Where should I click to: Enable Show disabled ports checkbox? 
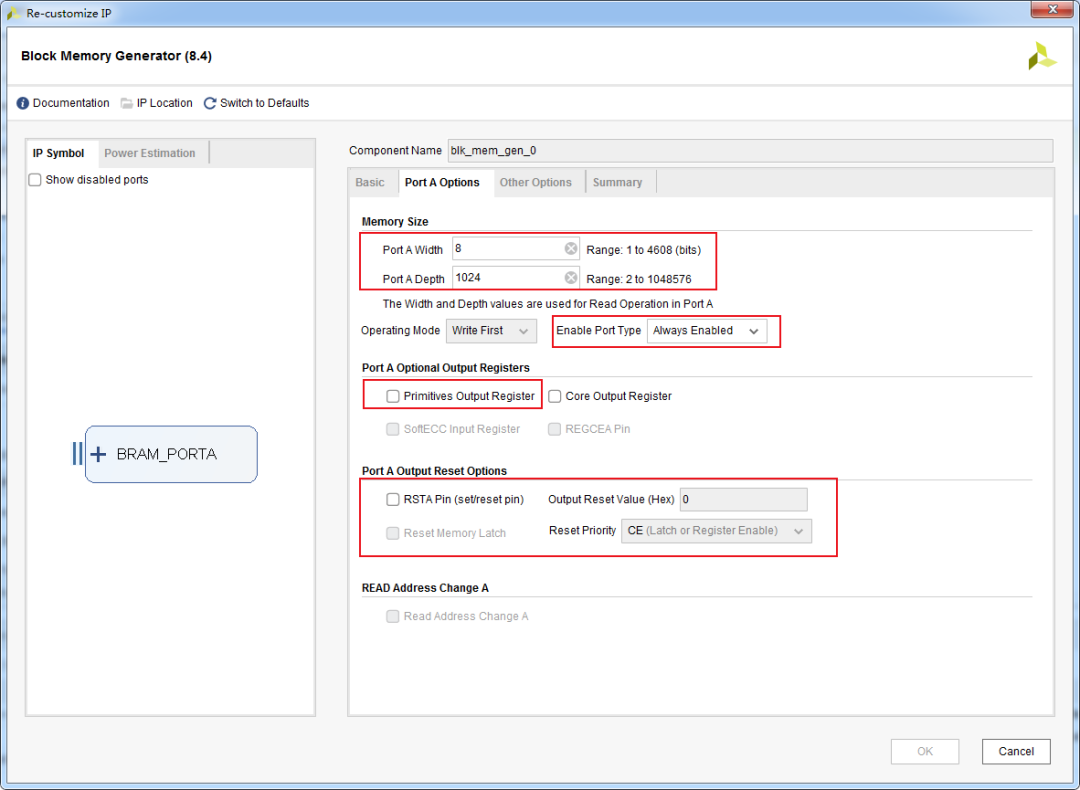[x=35, y=180]
